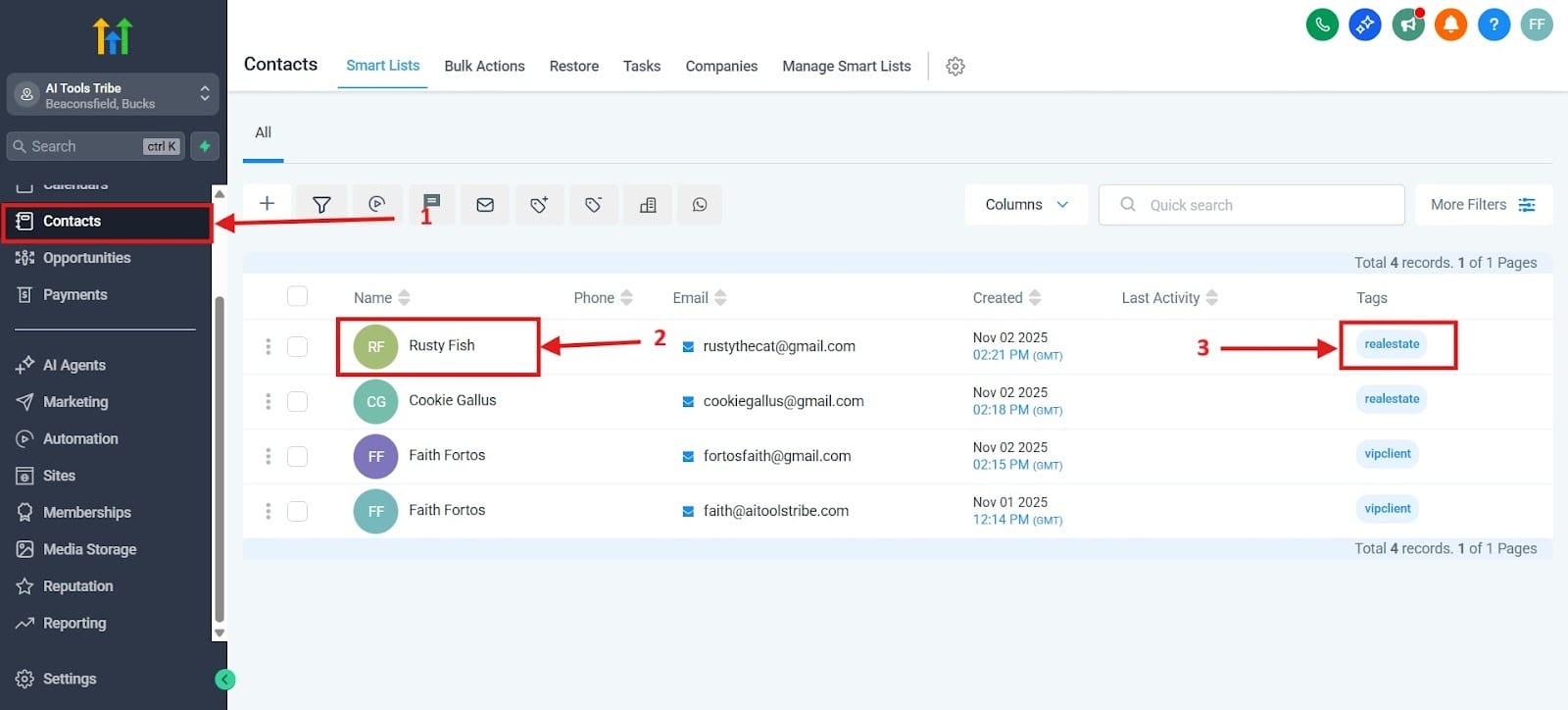Open the Bulk Actions tab
1568x710 pixels.
click(x=484, y=66)
